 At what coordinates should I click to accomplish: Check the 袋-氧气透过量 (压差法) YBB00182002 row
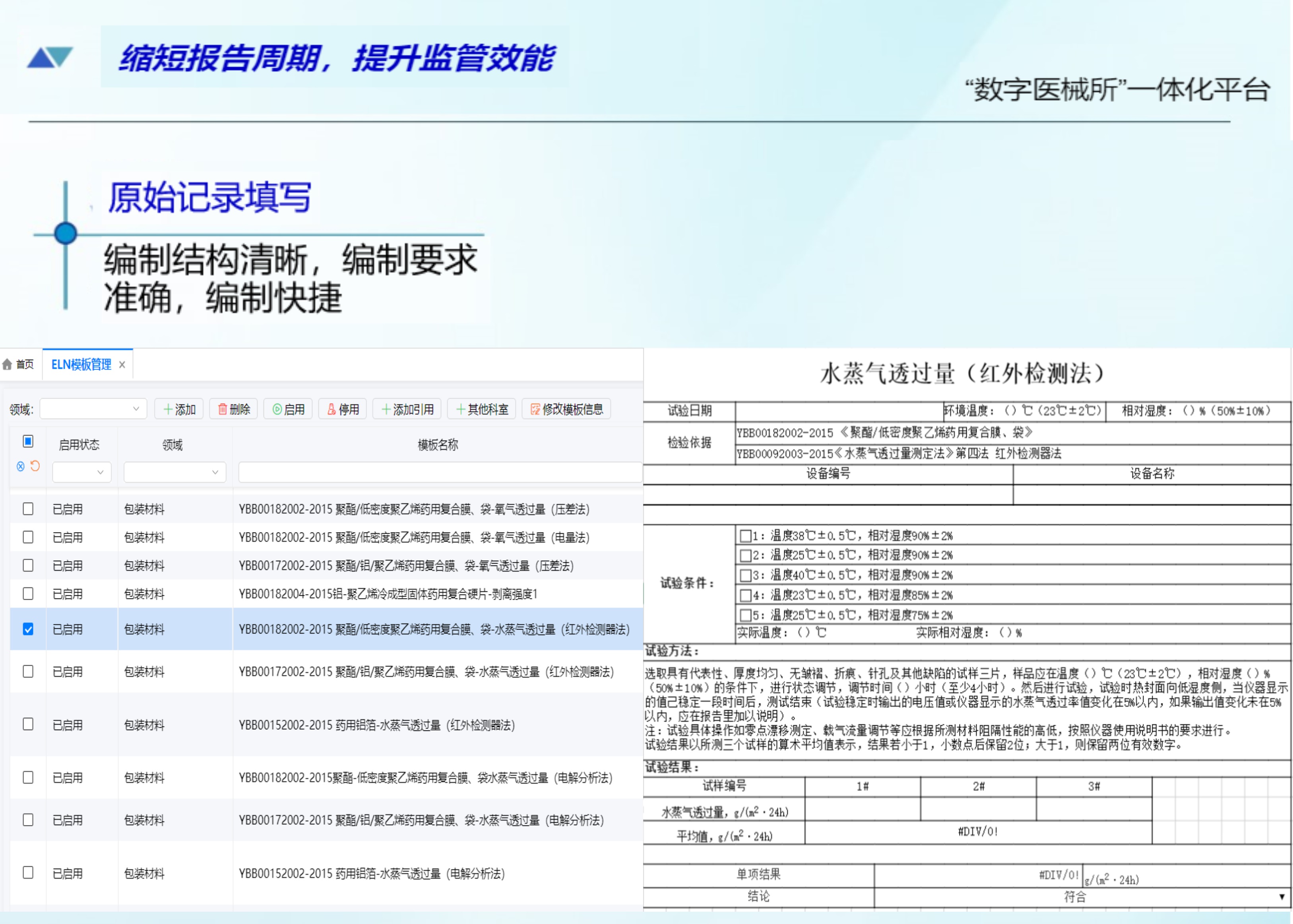tap(28, 509)
